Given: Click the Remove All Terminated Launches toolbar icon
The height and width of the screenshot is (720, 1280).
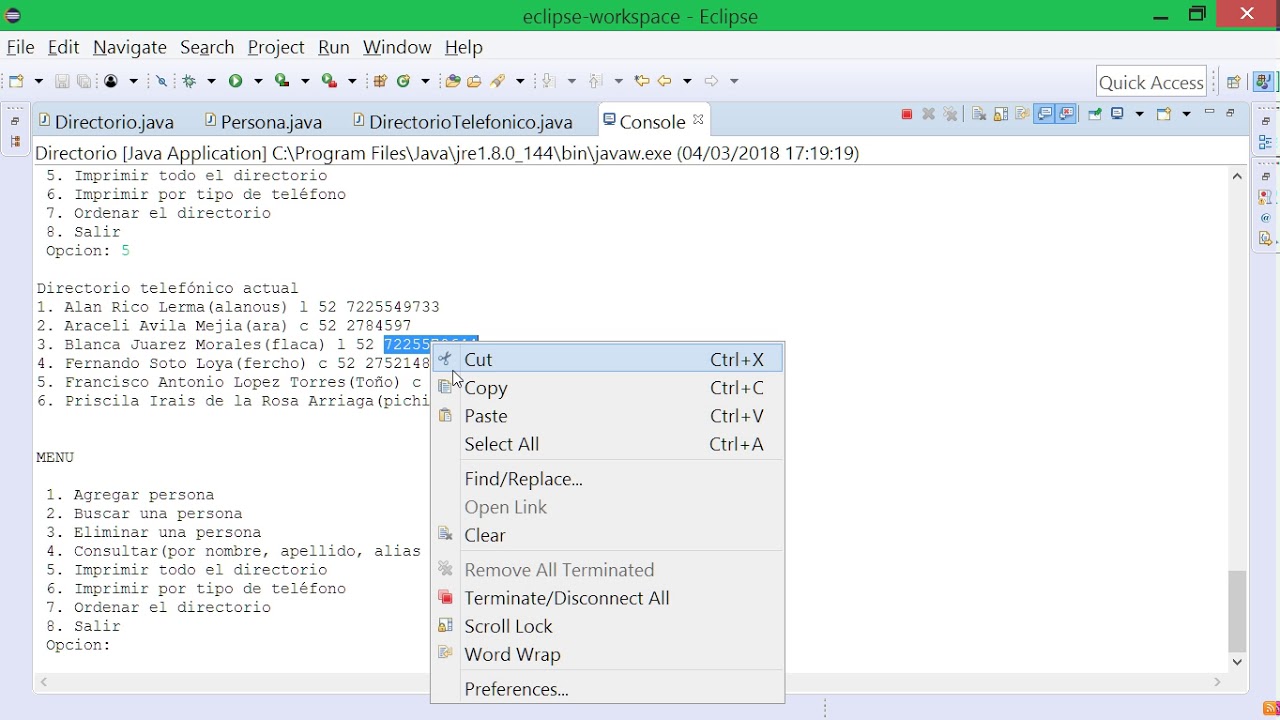Looking at the screenshot, I should pos(950,114).
